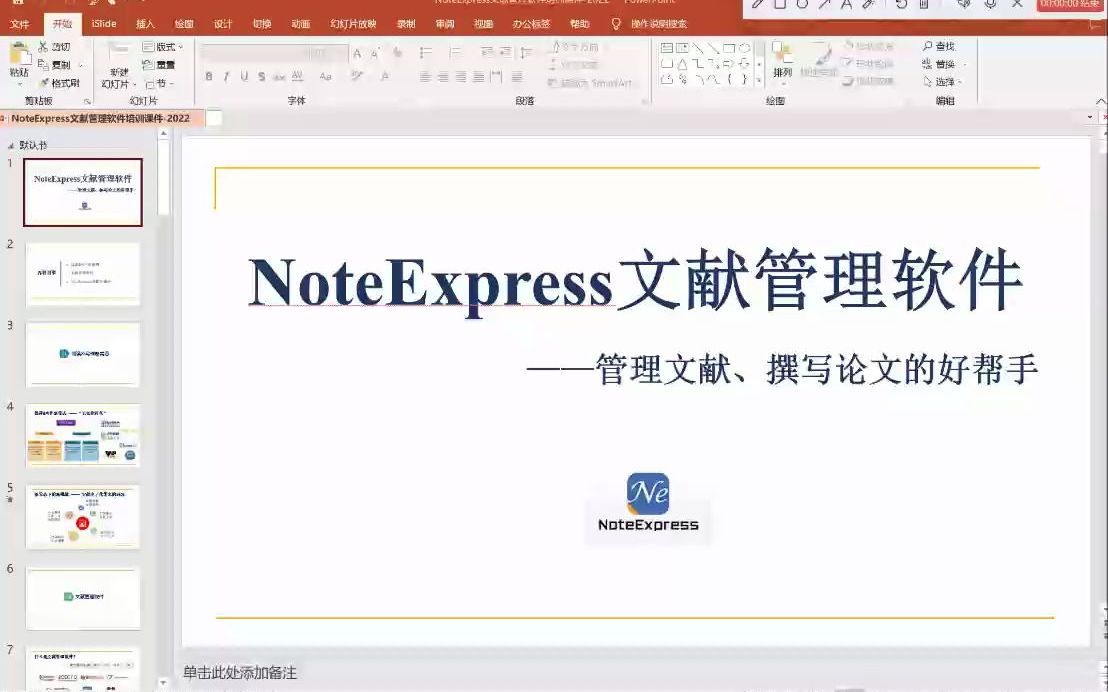Toggle underline formatting

(x=244, y=76)
